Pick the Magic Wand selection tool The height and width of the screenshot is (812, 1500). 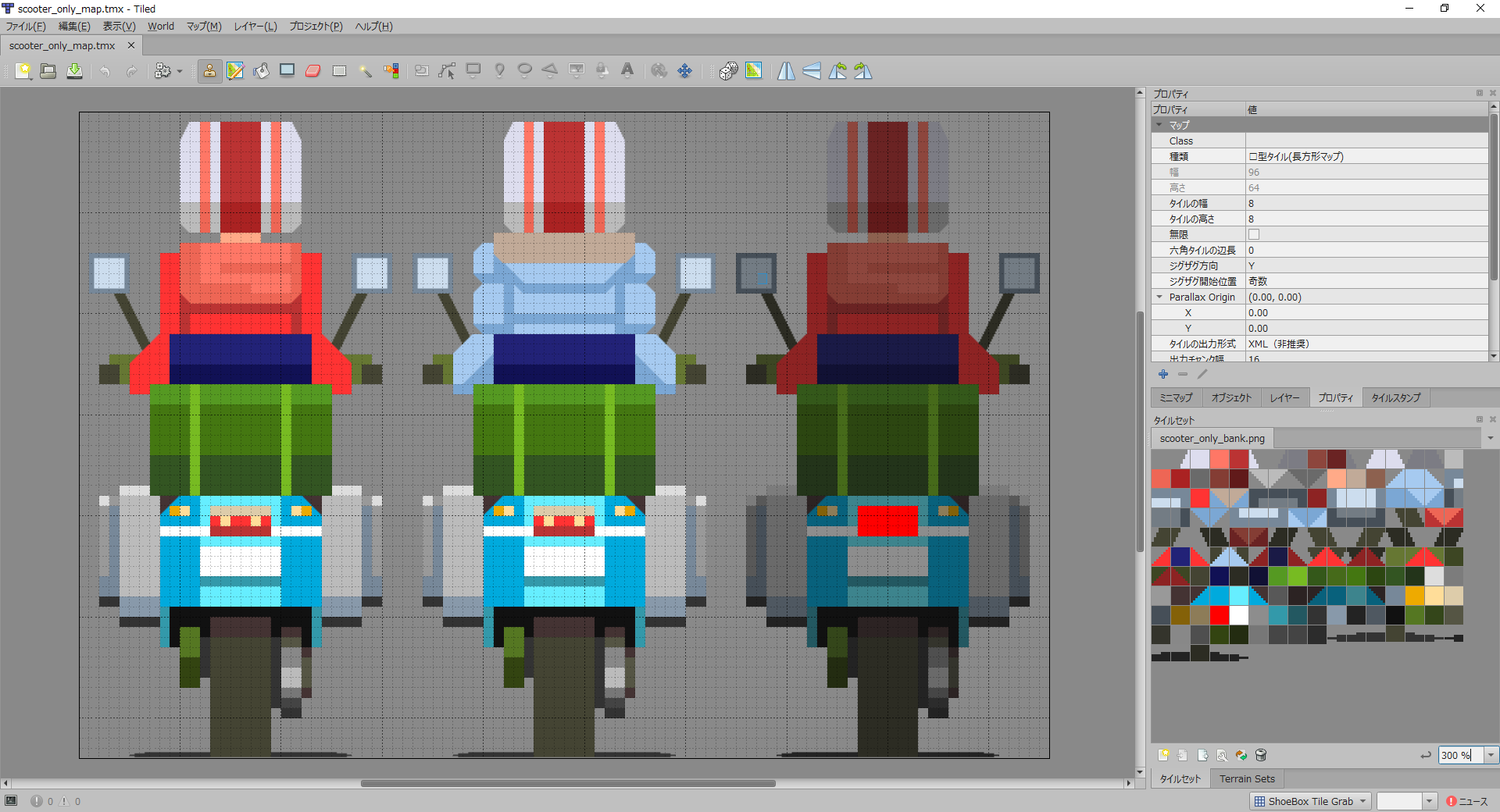point(365,71)
